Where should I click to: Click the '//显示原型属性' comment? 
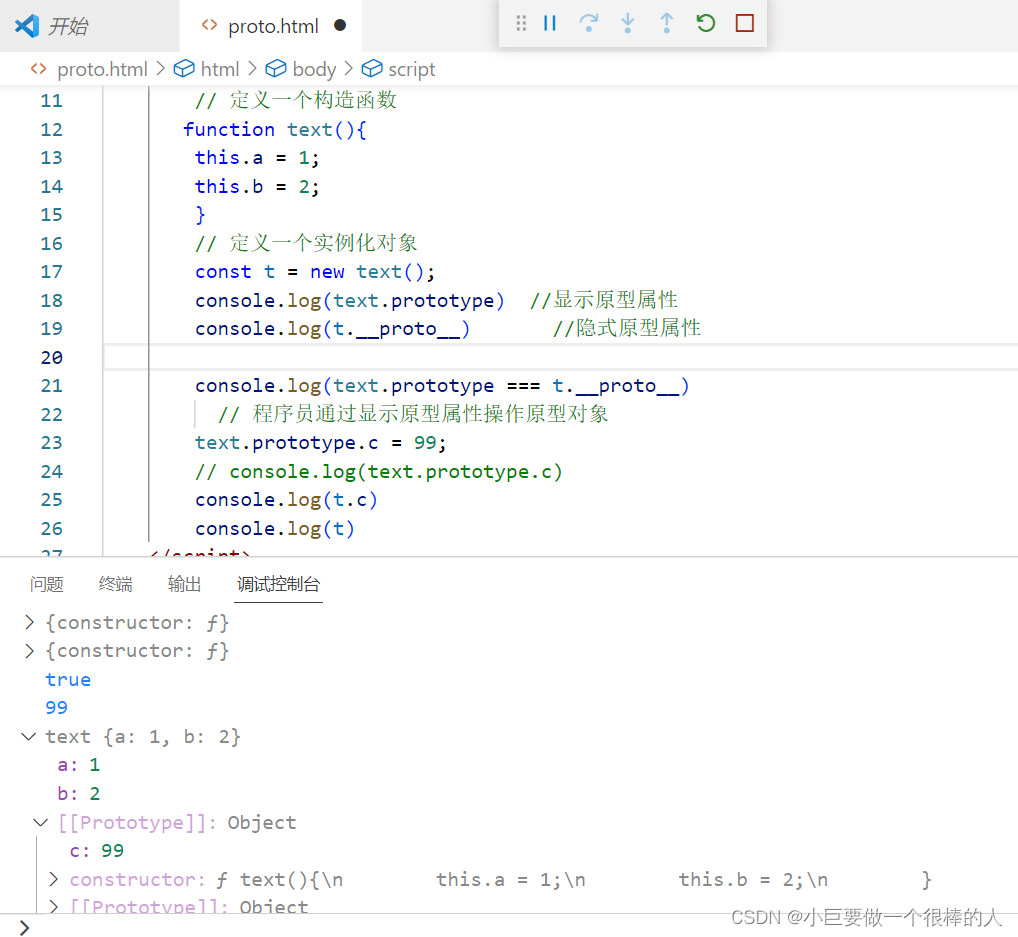pos(604,300)
